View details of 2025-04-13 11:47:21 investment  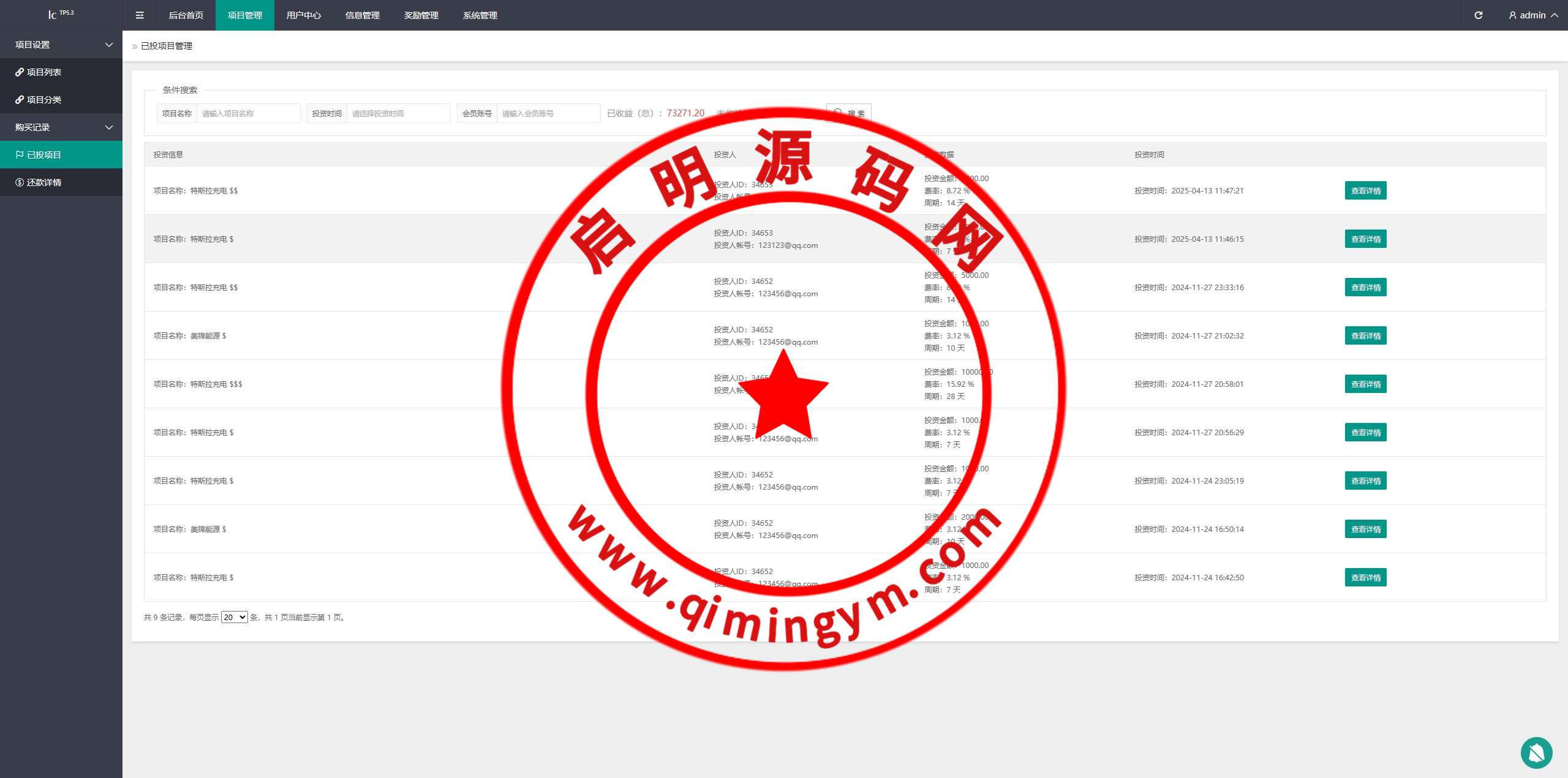[x=1365, y=191]
